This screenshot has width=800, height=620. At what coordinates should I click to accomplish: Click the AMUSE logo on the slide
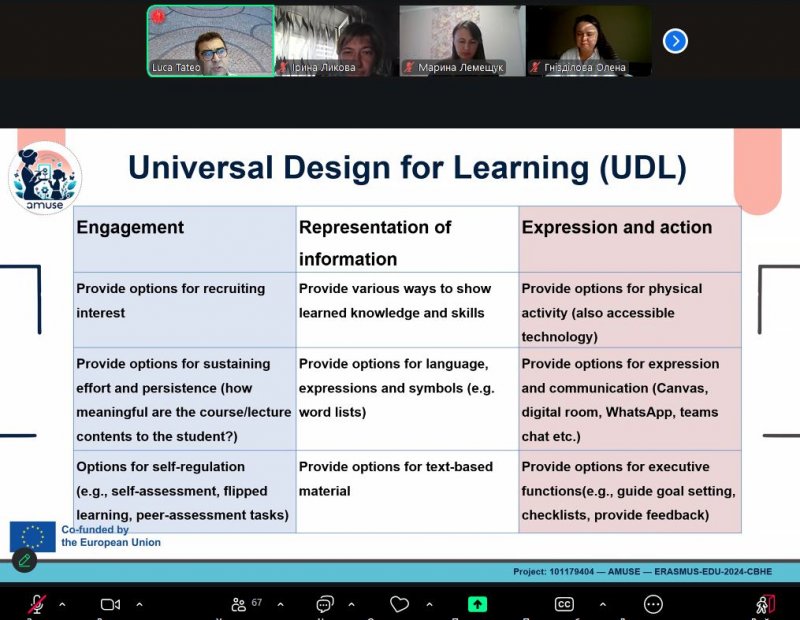45,178
